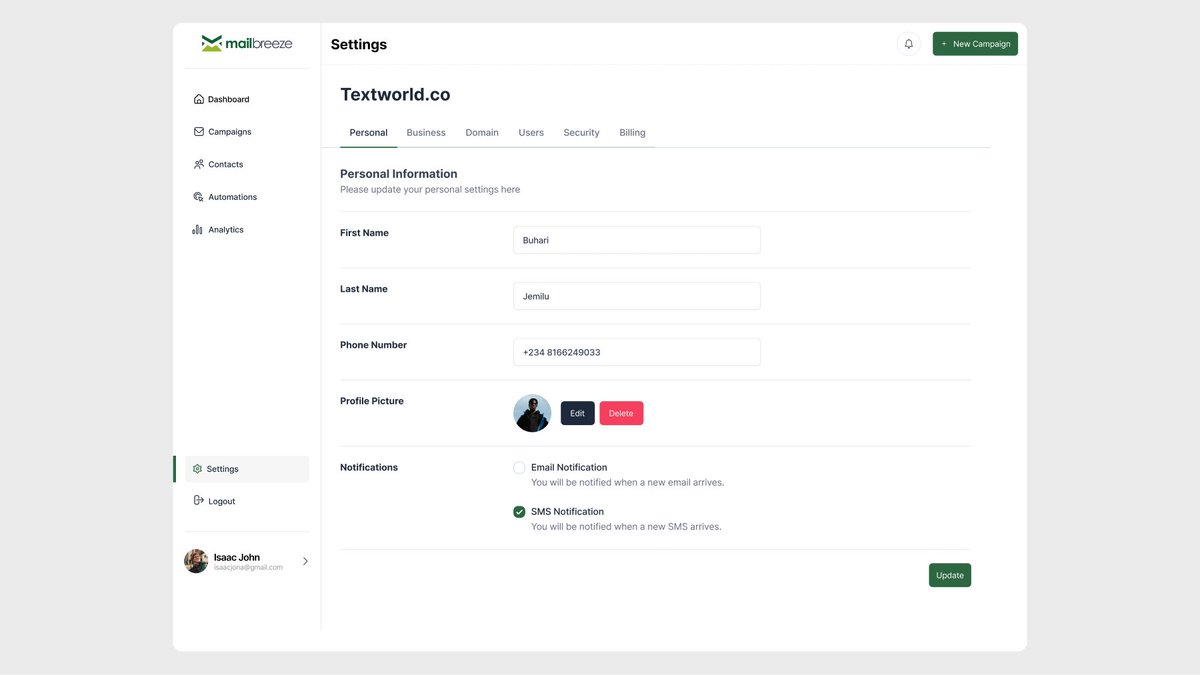This screenshot has width=1200, height=675.
Task: Open Dashboard from the sidebar
Action: (229, 100)
